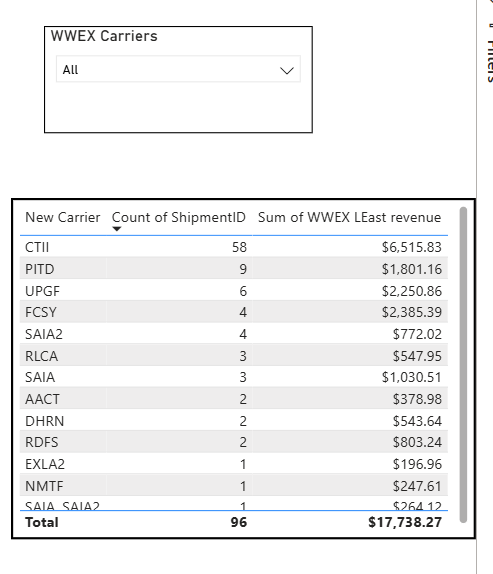This screenshot has height=574, width=493.
Task: Click the SAIA2 carrier cell
Action: click(x=44, y=334)
